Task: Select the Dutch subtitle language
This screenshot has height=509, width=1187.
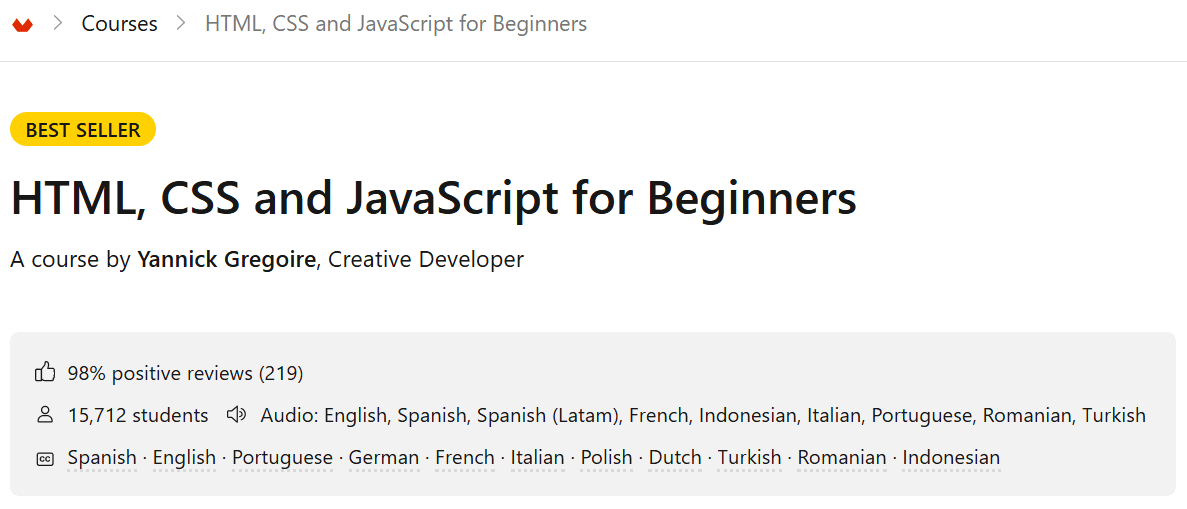Action: [675, 457]
